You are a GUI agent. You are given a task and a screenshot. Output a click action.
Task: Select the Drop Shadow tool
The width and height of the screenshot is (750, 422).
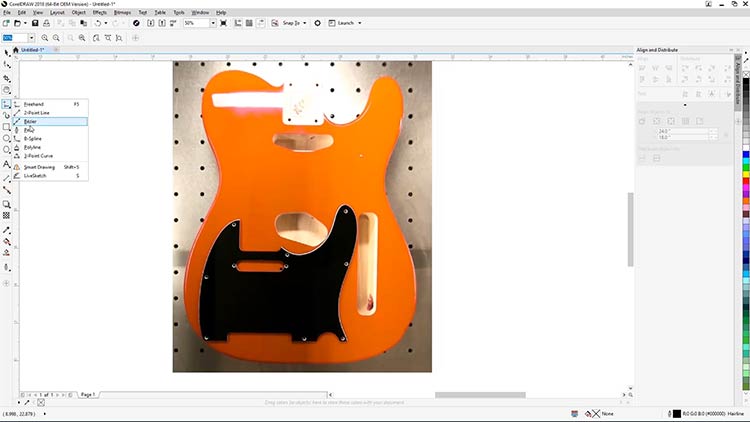6,204
